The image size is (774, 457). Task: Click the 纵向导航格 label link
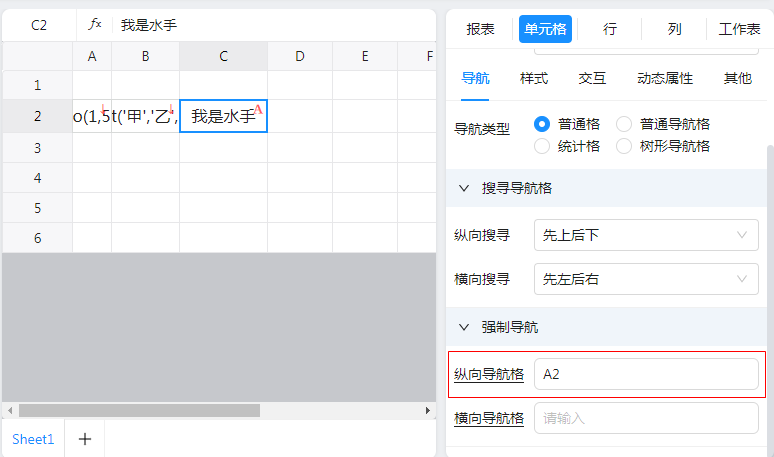[489, 374]
